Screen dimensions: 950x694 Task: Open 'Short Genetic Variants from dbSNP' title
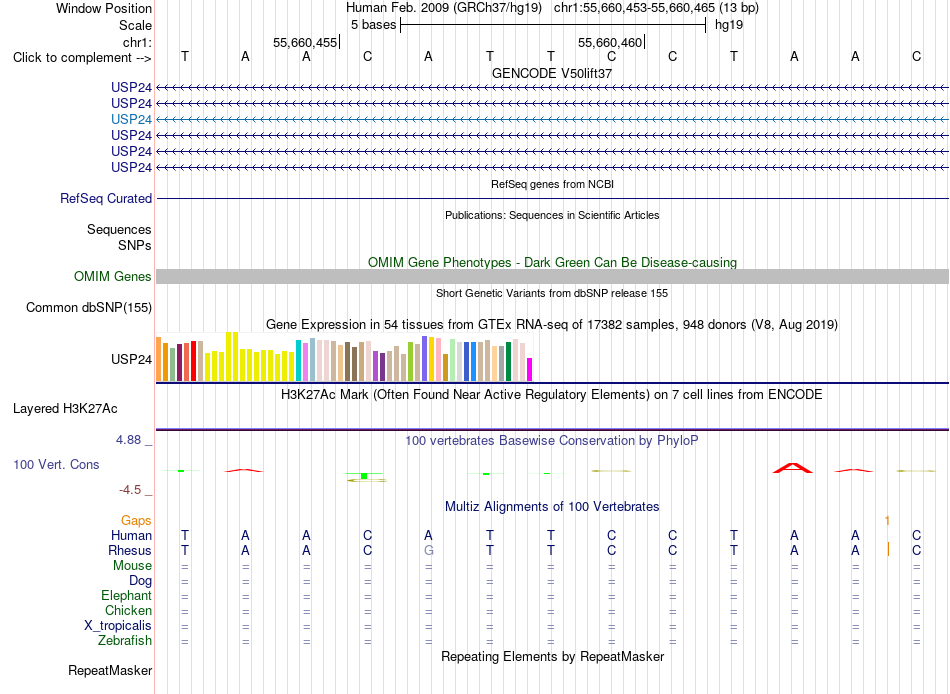[552, 293]
